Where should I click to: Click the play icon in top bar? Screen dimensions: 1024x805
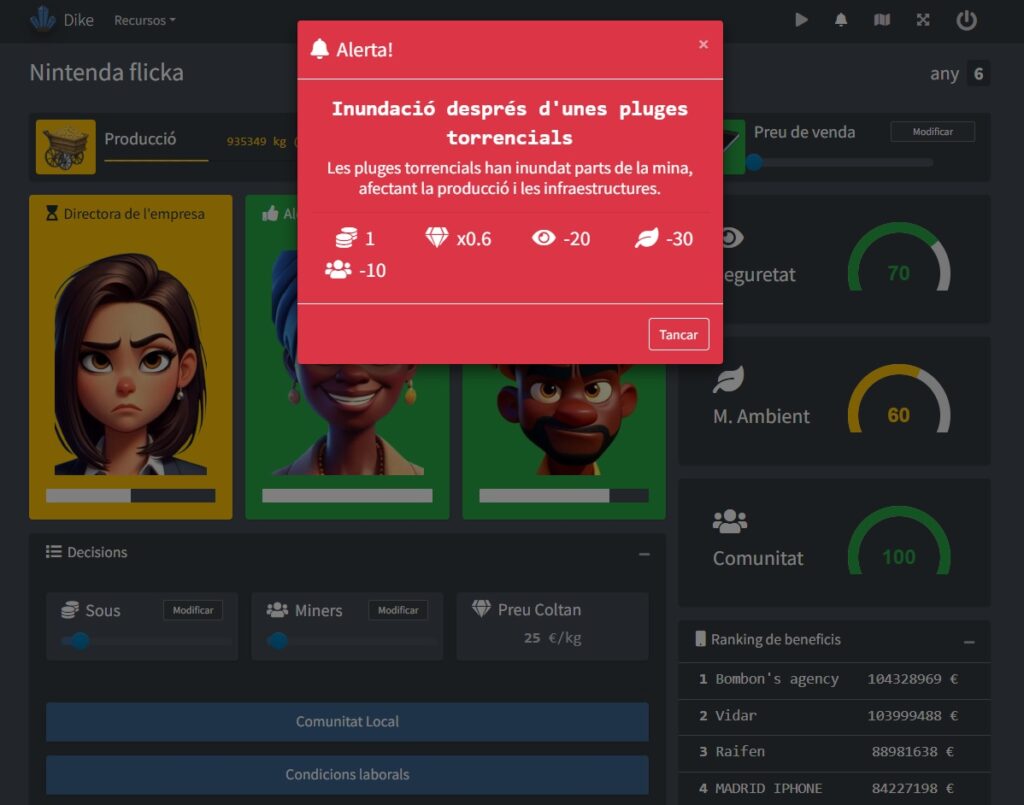pyautogui.click(x=801, y=20)
